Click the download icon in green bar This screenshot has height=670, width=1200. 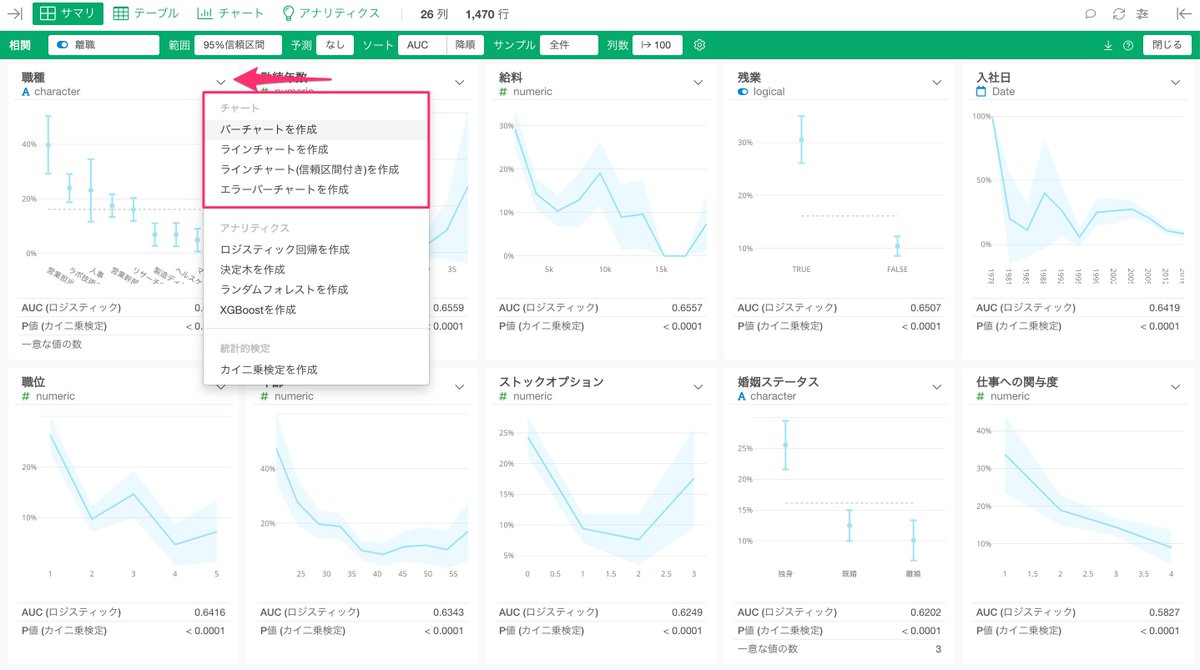1108,45
